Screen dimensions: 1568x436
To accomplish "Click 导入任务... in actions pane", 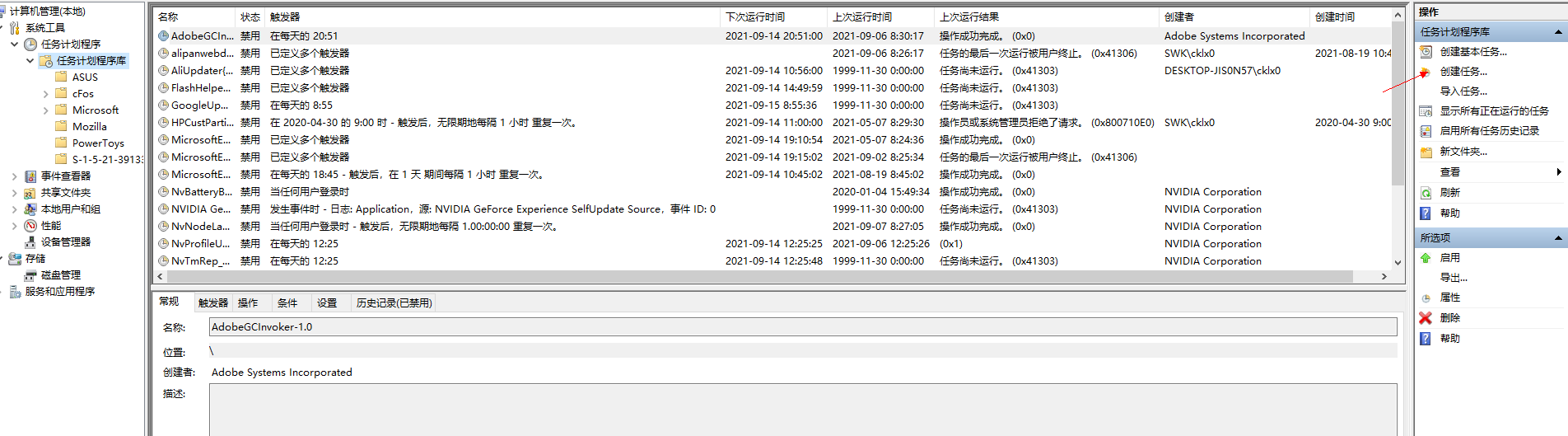I will pos(1463,91).
